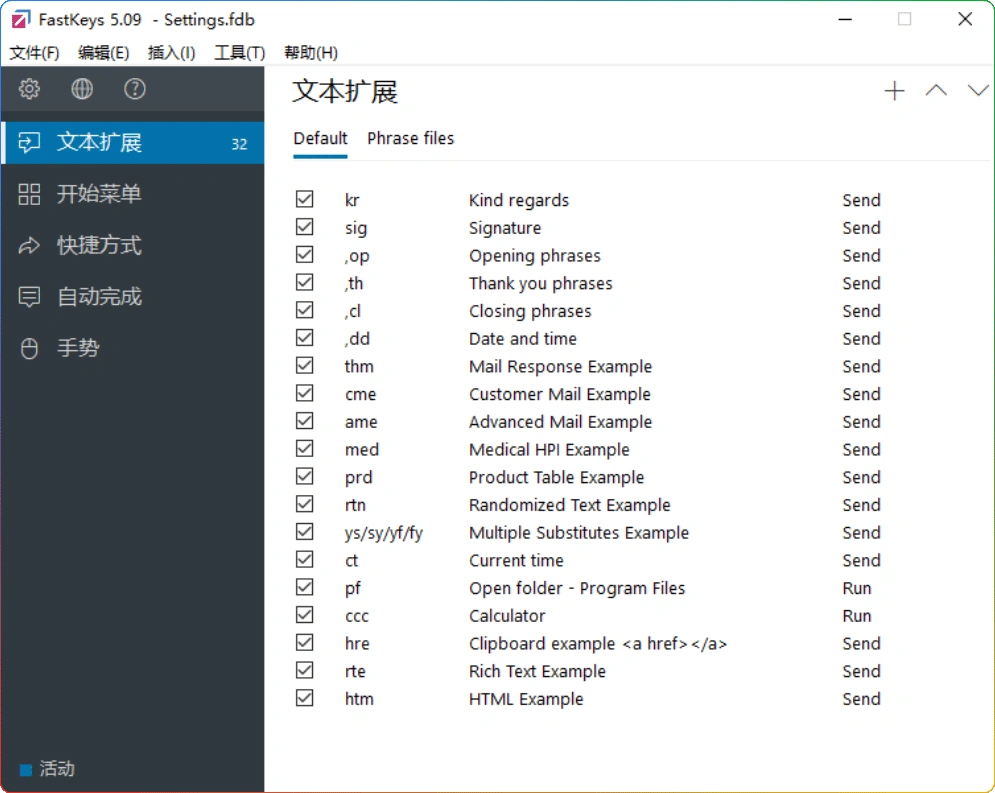
Task: Uncheck the kr Kind regards entry
Action: 305,198
